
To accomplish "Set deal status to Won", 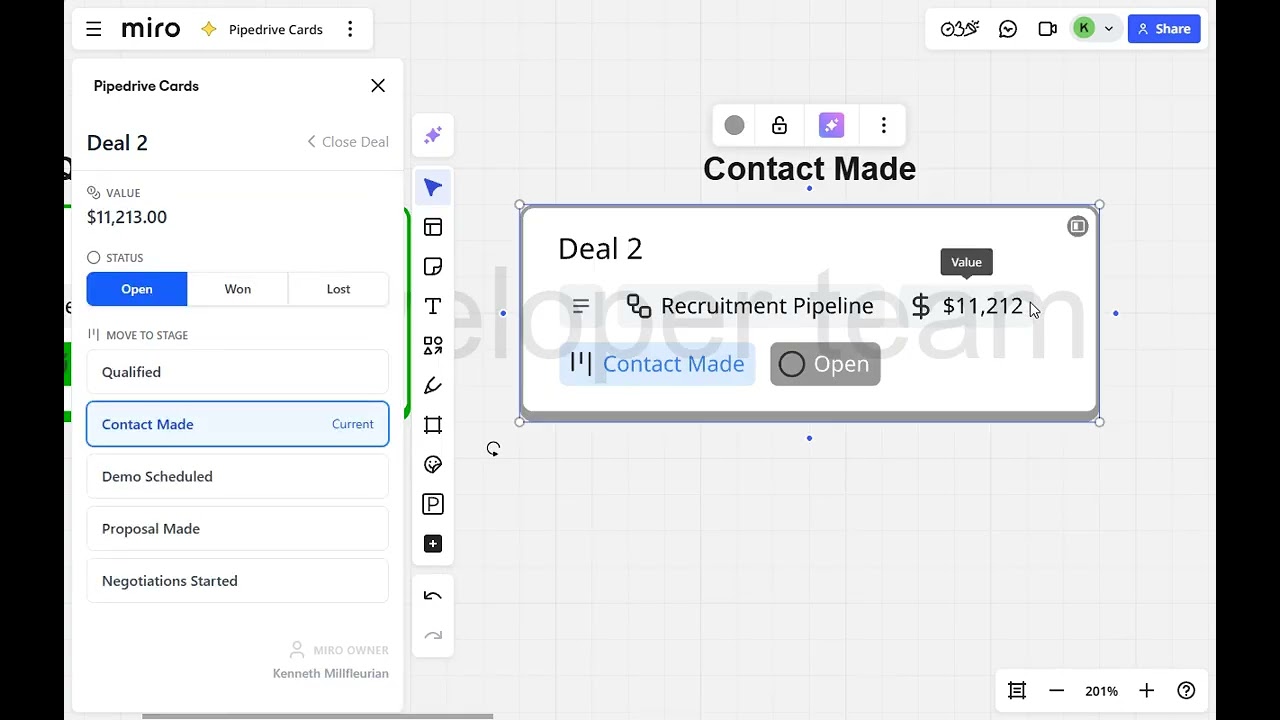I will (x=238, y=289).
